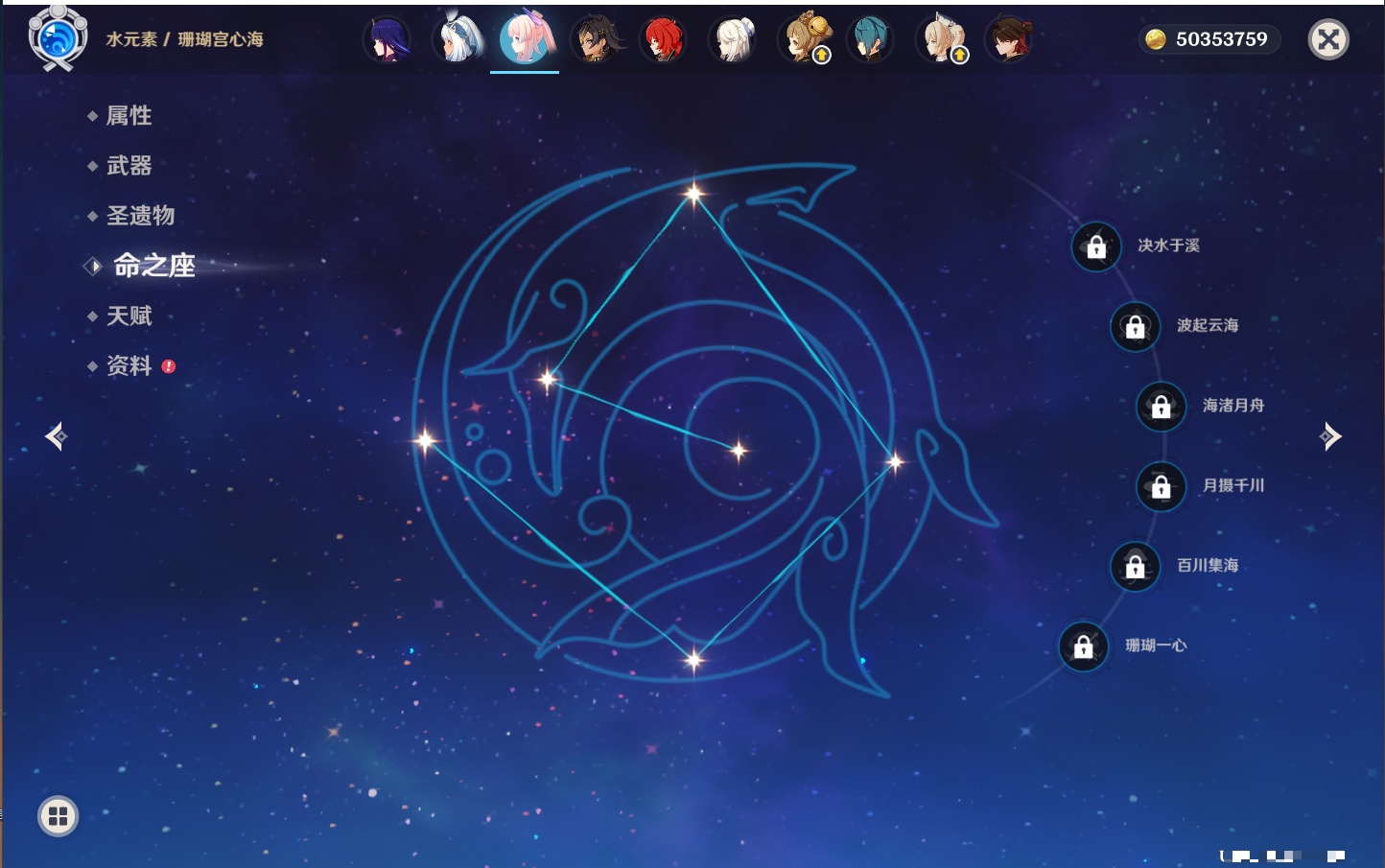Choose the teal-haired character portrait

tap(870, 40)
